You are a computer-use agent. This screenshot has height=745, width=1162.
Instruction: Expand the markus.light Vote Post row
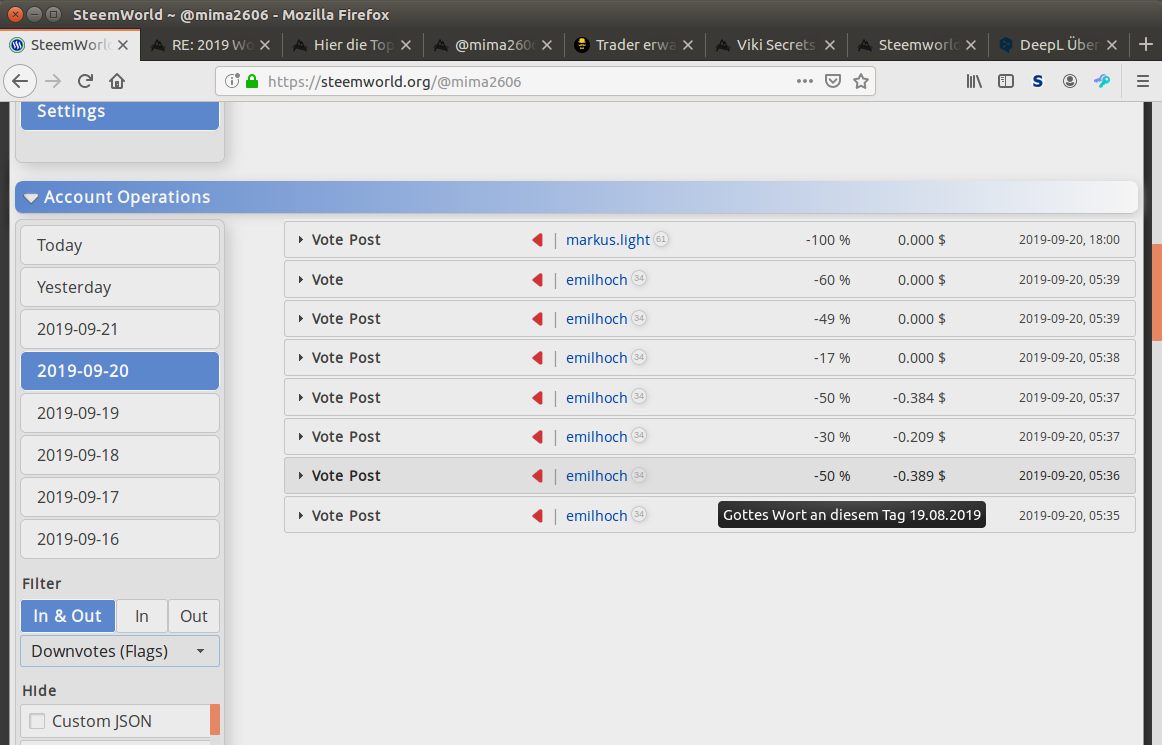[x=301, y=240]
